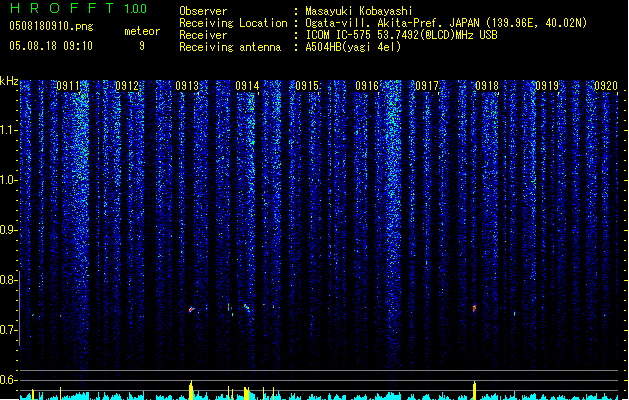Click the 0914 time marker

(x=247, y=86)
